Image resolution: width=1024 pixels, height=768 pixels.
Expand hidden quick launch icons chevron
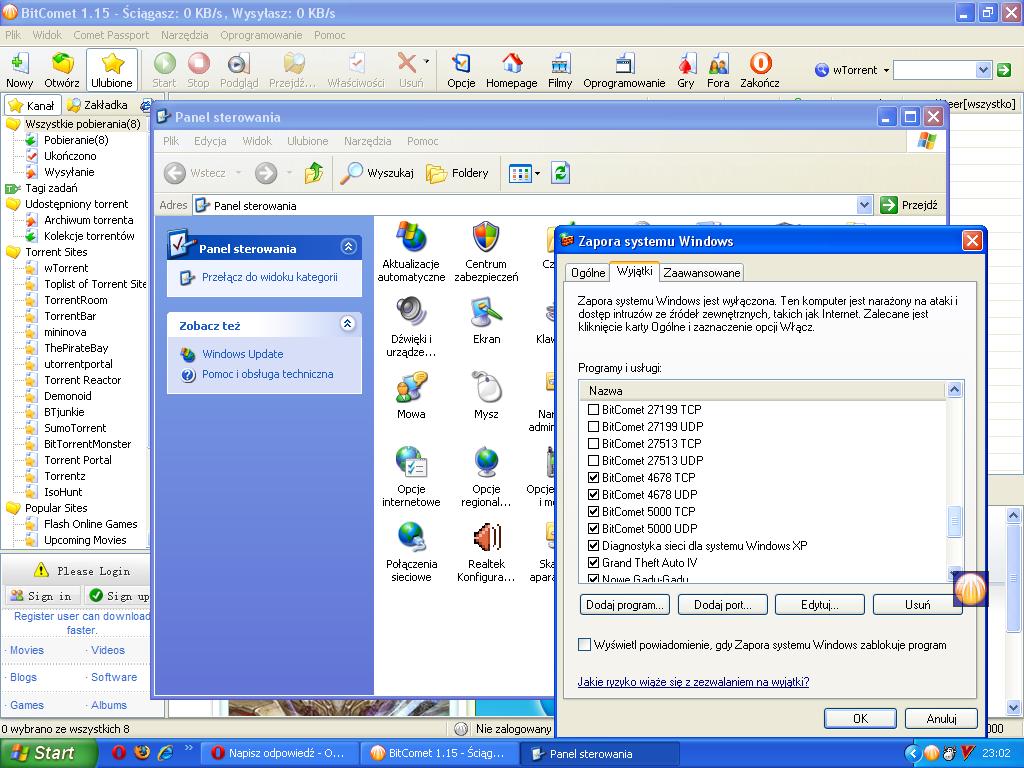(x=188, y=748)
